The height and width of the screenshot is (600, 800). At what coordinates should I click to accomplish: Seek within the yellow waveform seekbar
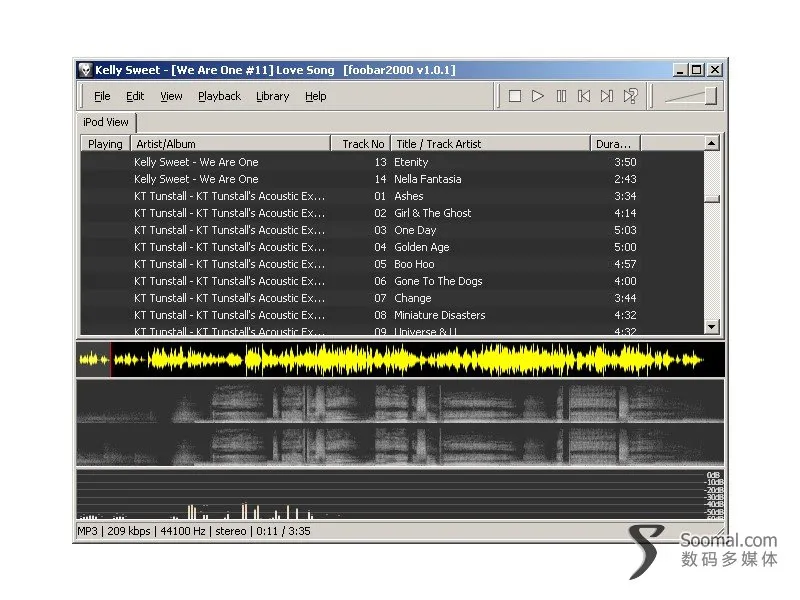tap(401, 360)
